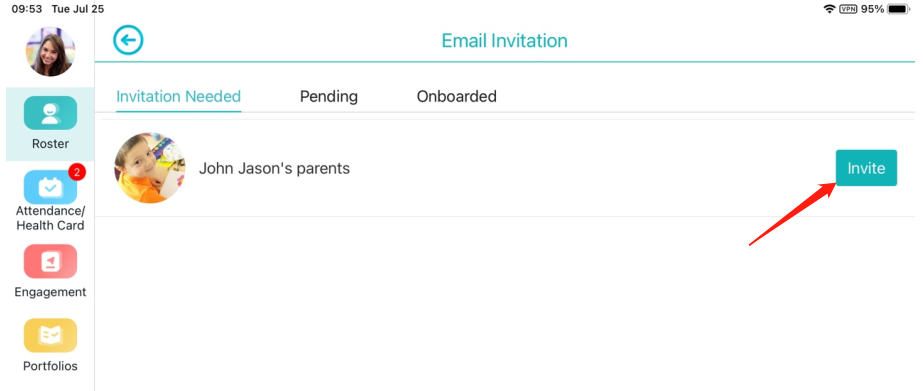The image size is (923, 391).
Task: Tap John Jason's child photo
Action: tap(150, 168)
